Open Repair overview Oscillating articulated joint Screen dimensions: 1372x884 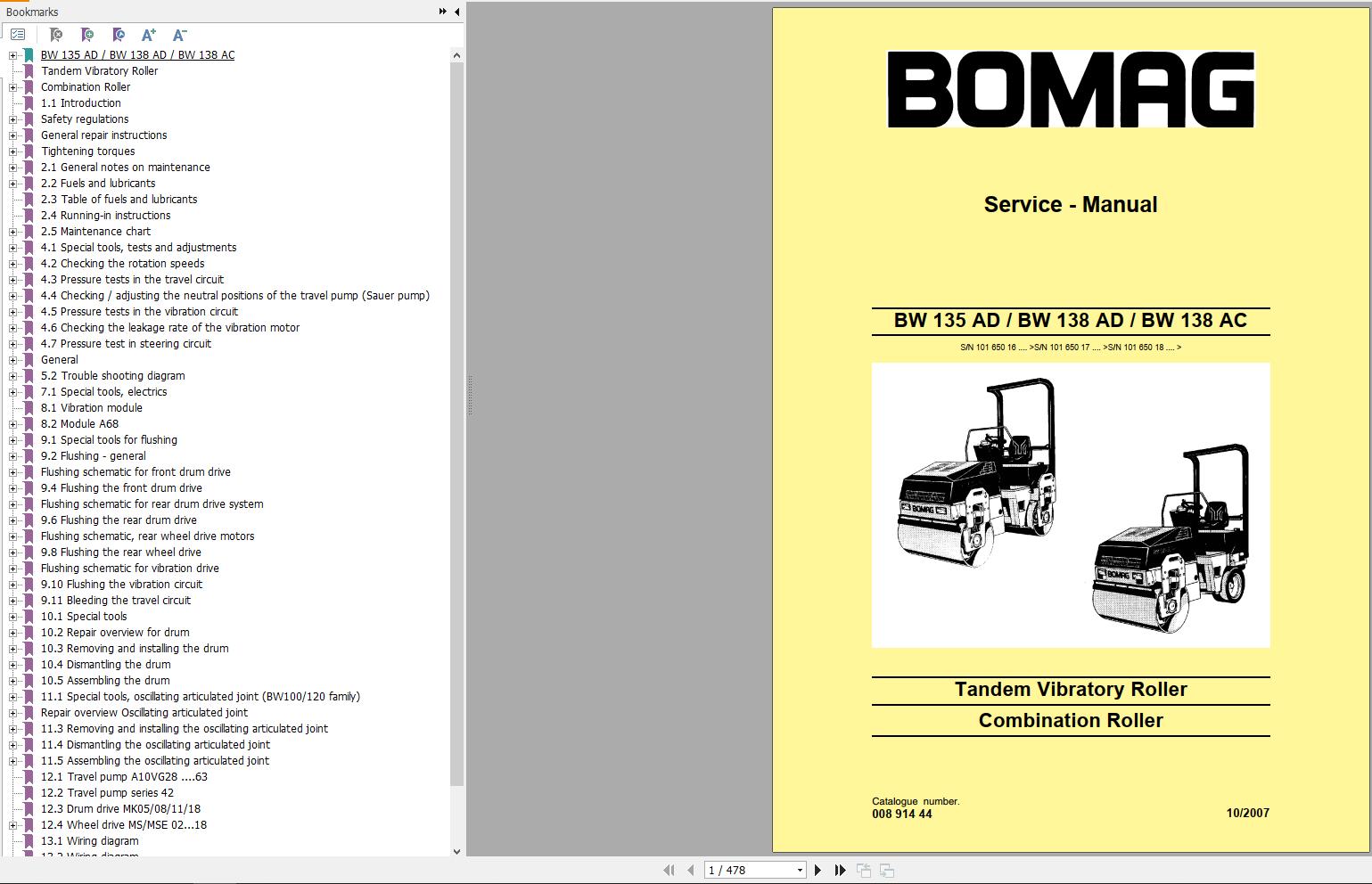click(144, 713)
